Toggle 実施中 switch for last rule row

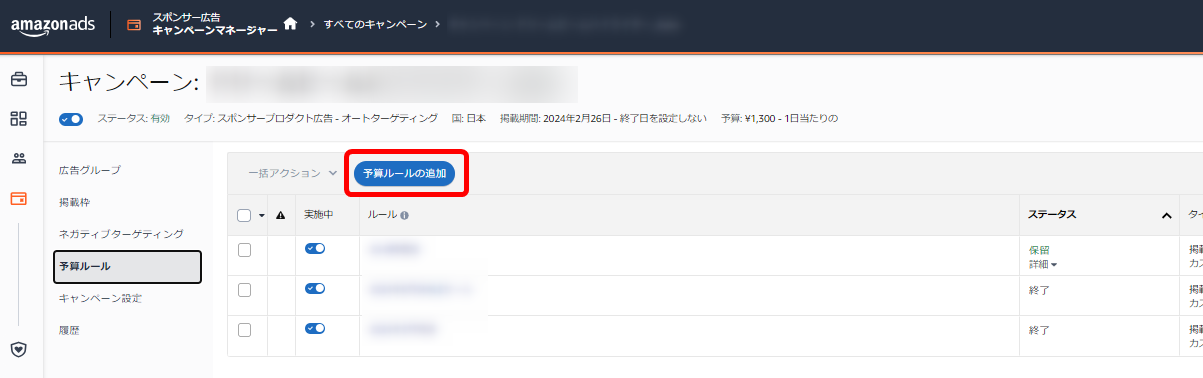coord(315,328)
